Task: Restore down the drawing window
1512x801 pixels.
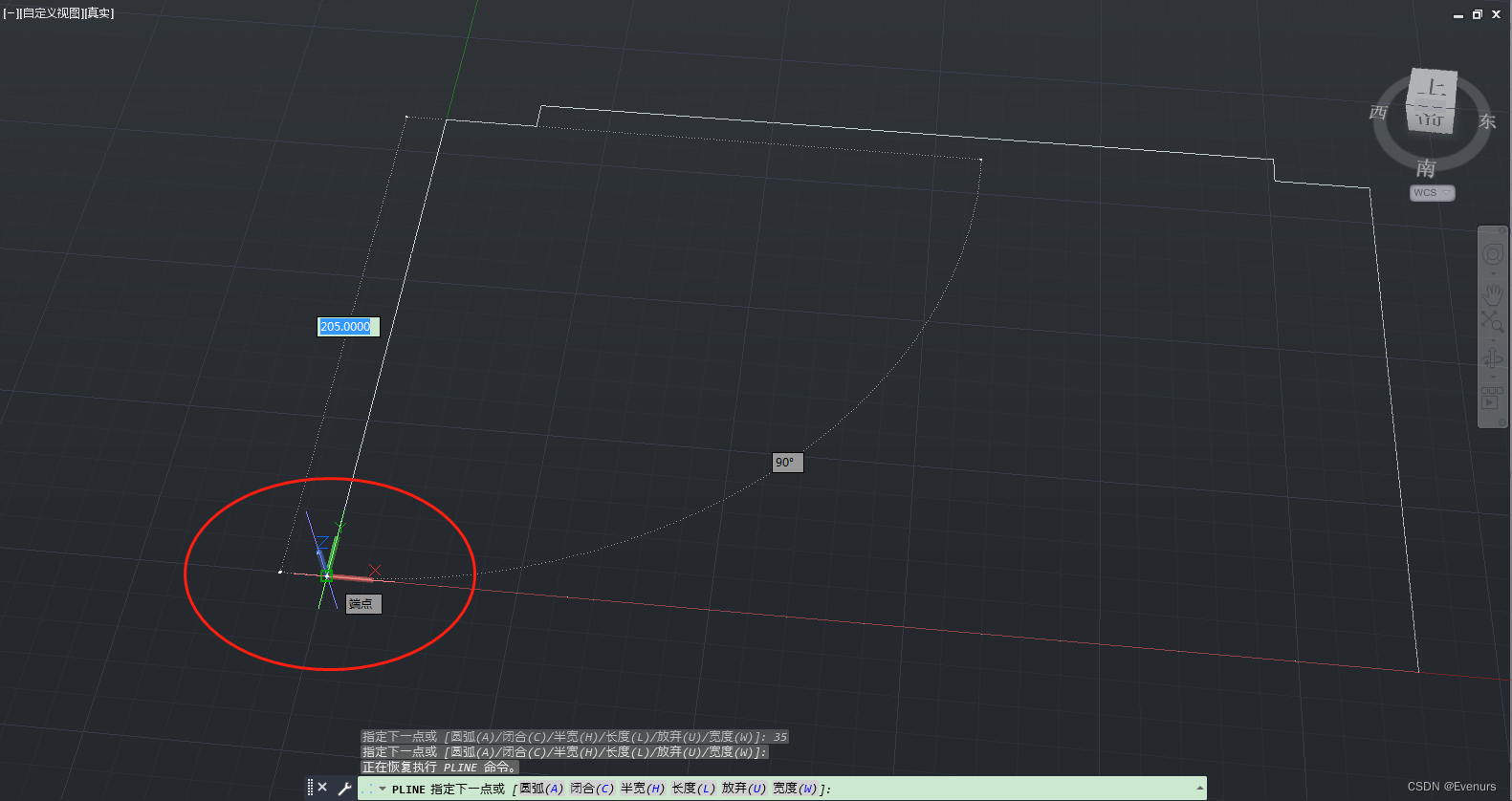Action: click(x=1478, y=14)
